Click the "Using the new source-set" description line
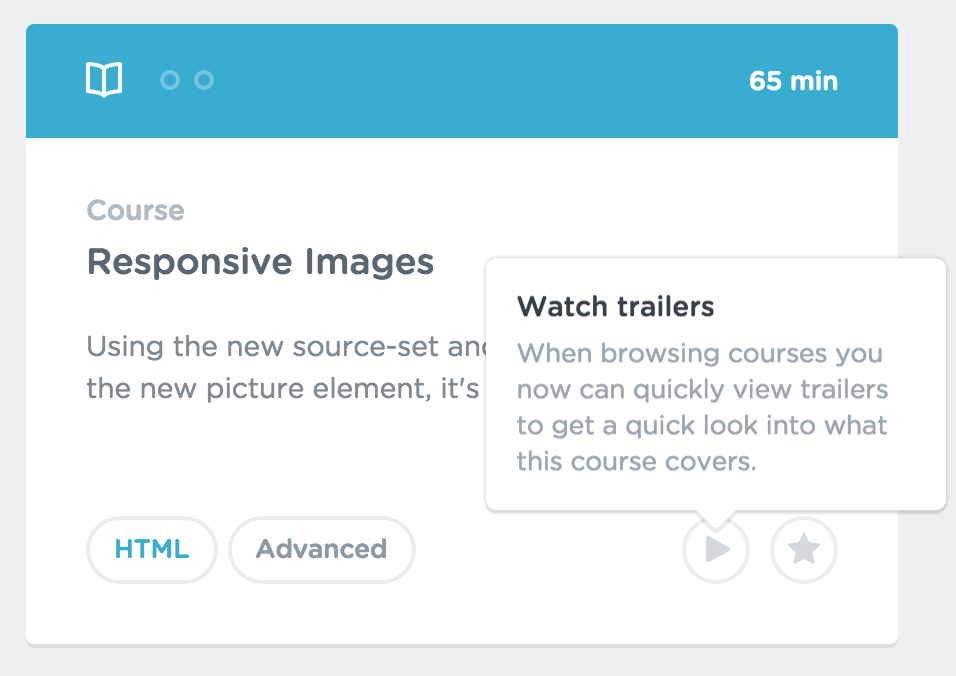The image size is (956, 676). coord(286,347)
